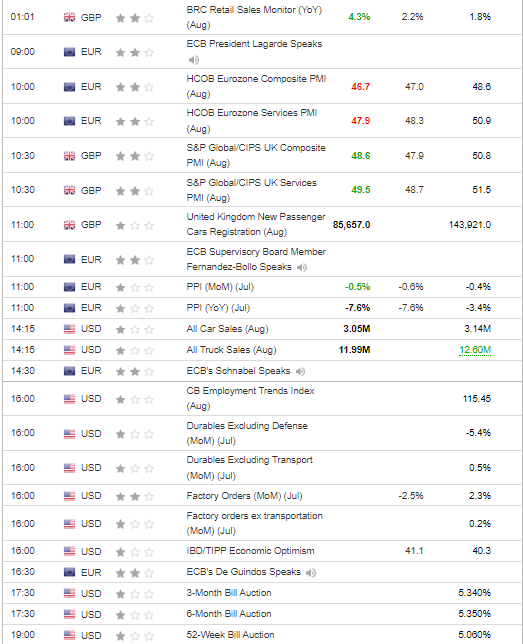523x644 pixels.
Task: Click forecast value -2.5% for Factory Orders
Action: coord(411,496)
